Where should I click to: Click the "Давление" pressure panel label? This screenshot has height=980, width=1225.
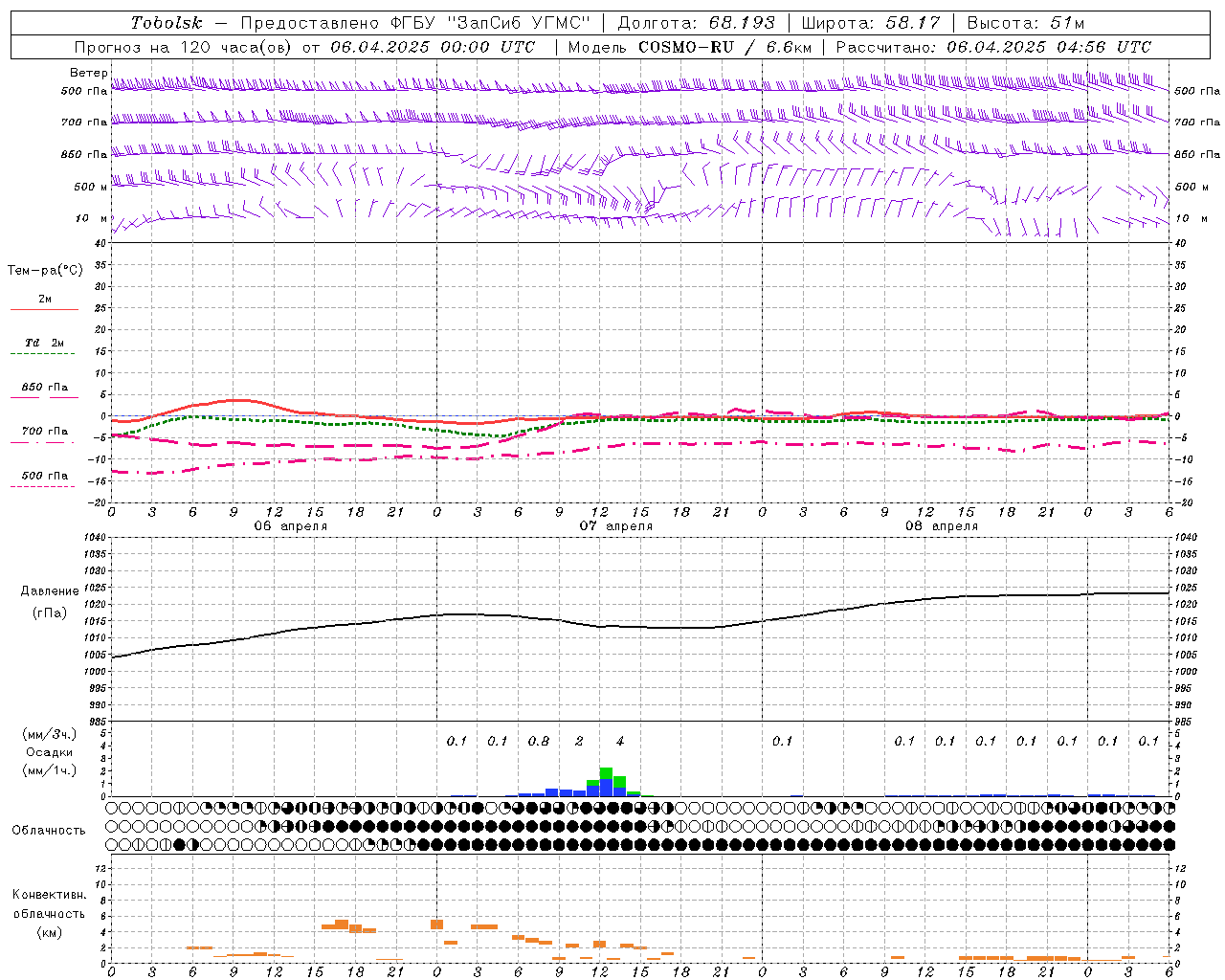point(50,591)
